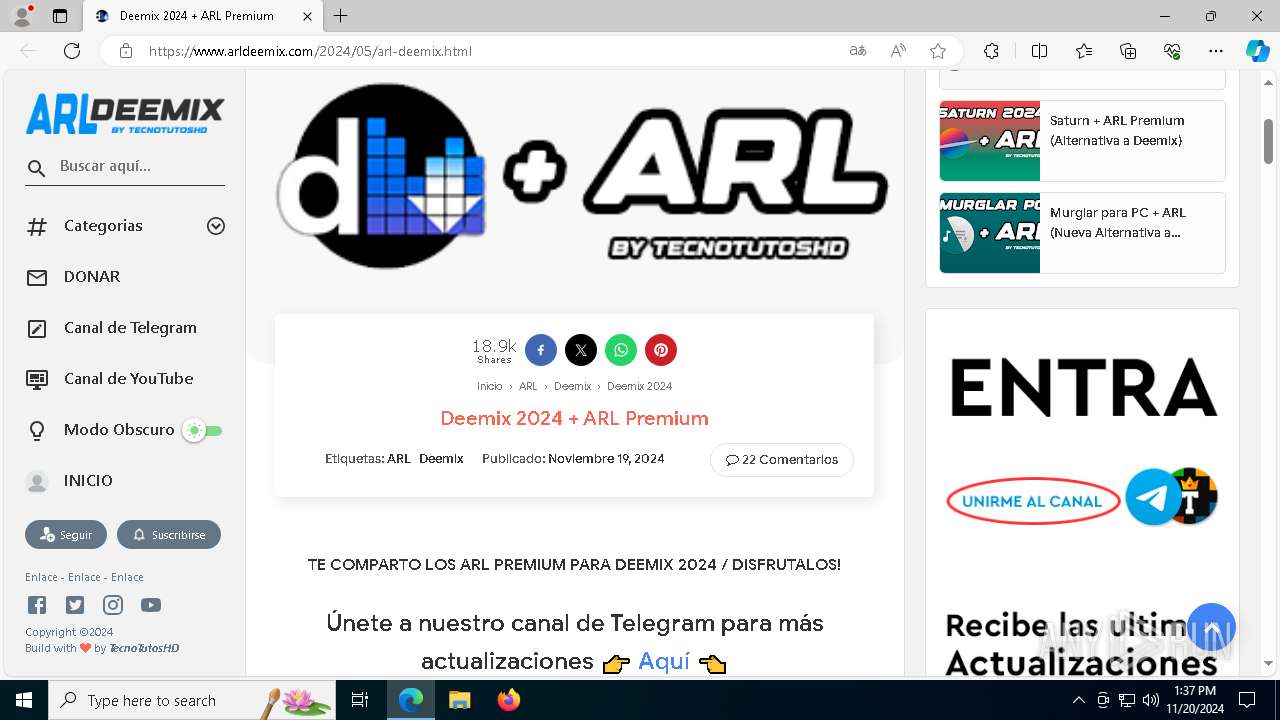The width and height of the screenshot is (1280, 720).
Task: Click the Read aloud icon in address bar
Action: pos(898,51)
